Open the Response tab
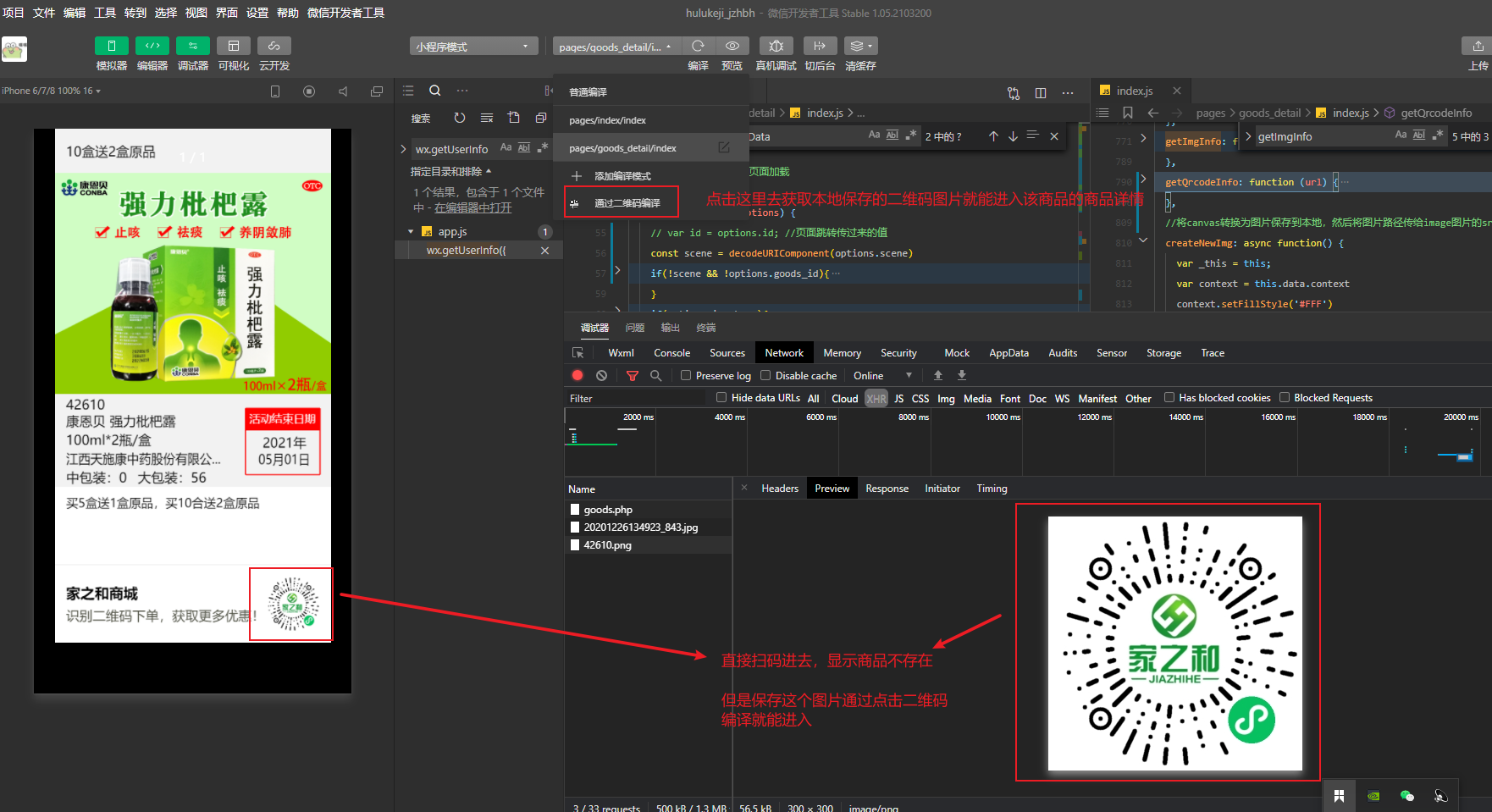Image resolution: width=1492 pixels, height=812 pixels. coord(887,489)
